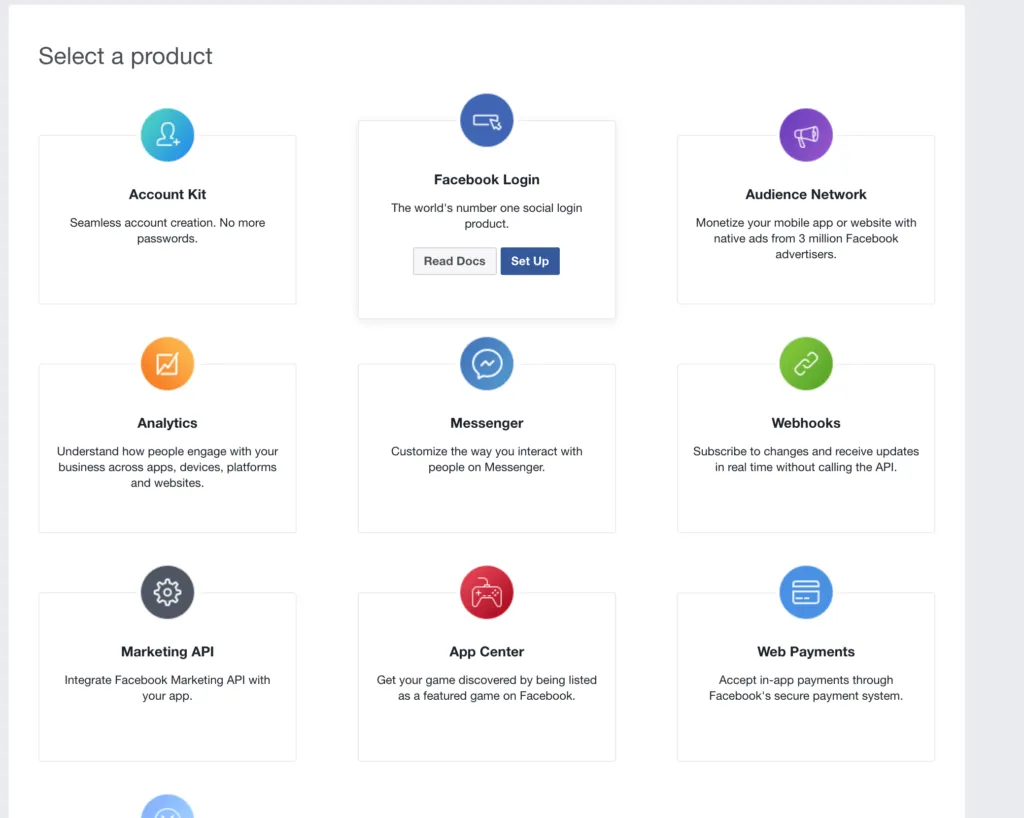Select the Account Kit title
This screenshot has height=818, width=1024.
(167, 195)
